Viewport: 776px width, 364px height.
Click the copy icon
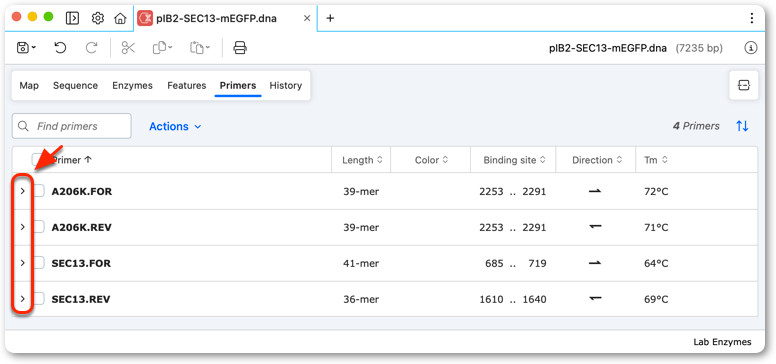click(x=159, y=48)
